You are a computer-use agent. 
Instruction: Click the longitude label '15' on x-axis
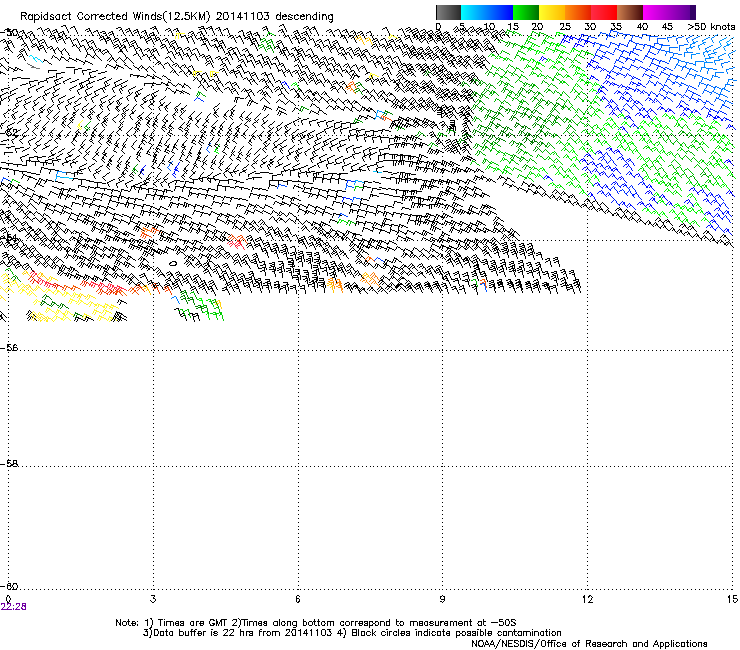click(732, 599)
